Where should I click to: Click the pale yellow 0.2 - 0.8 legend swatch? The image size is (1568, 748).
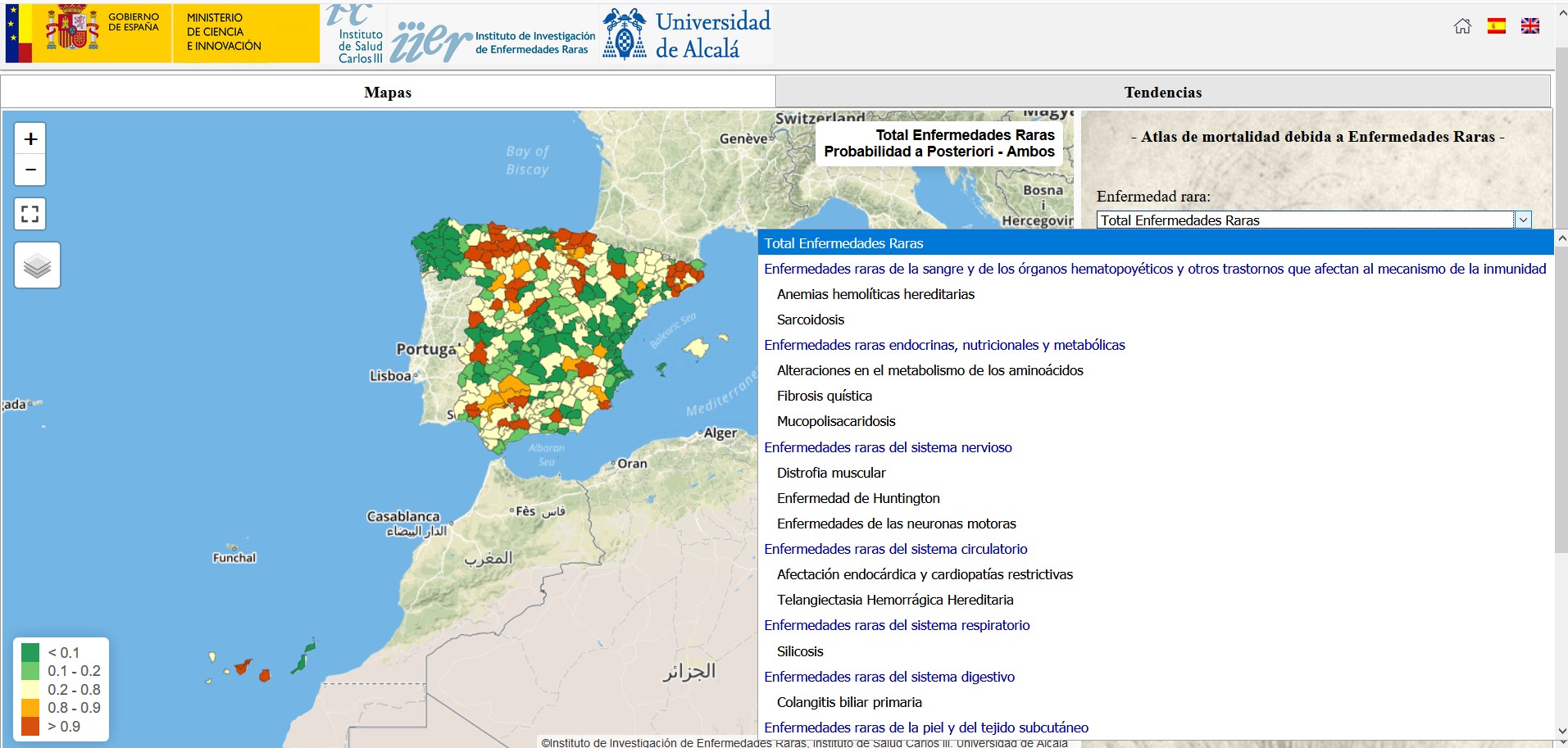pos(30,690)
